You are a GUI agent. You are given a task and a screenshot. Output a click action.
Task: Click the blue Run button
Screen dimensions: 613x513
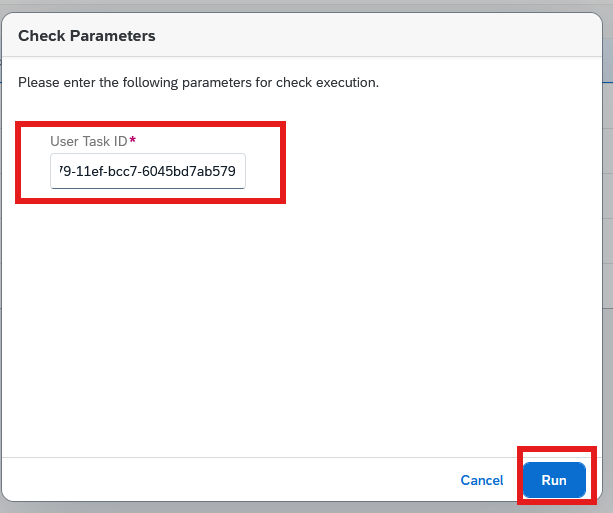554,480
